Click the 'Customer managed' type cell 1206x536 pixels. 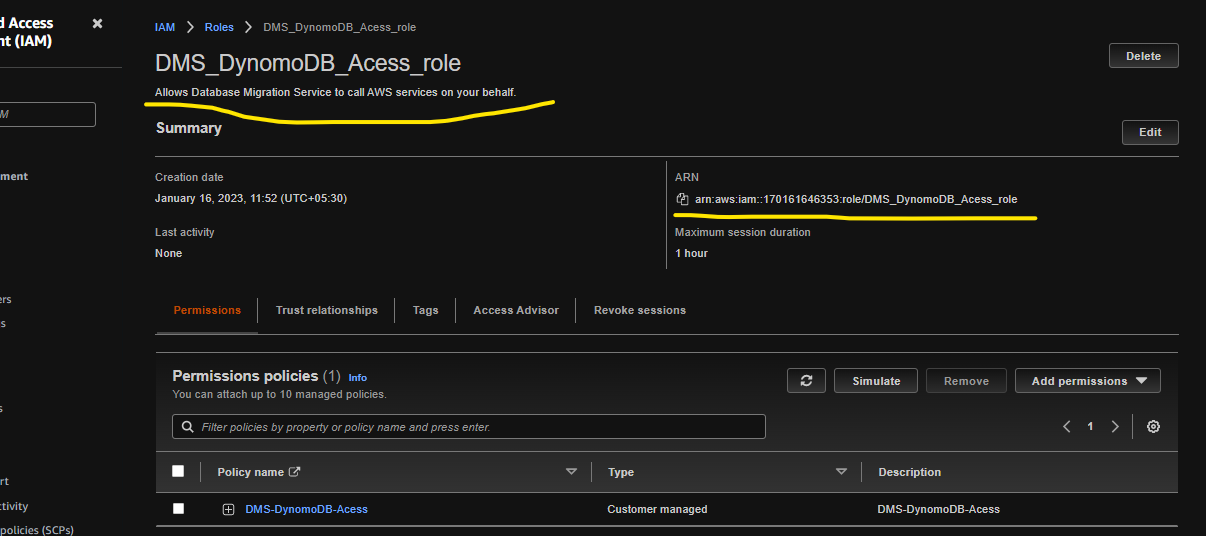pyautogui.click(x=657, y=509)
